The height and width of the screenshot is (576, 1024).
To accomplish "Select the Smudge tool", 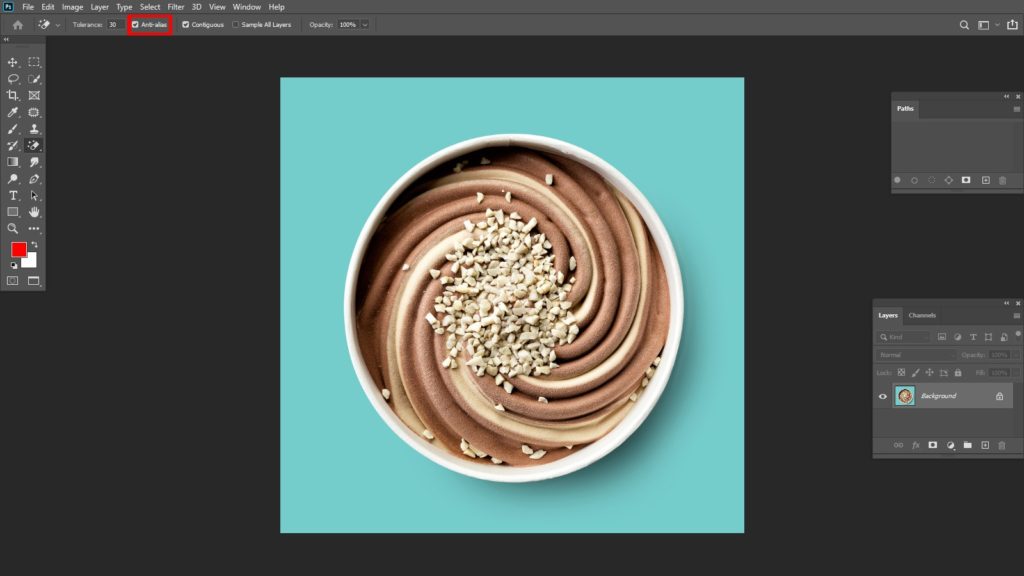I will click(34, 162).
